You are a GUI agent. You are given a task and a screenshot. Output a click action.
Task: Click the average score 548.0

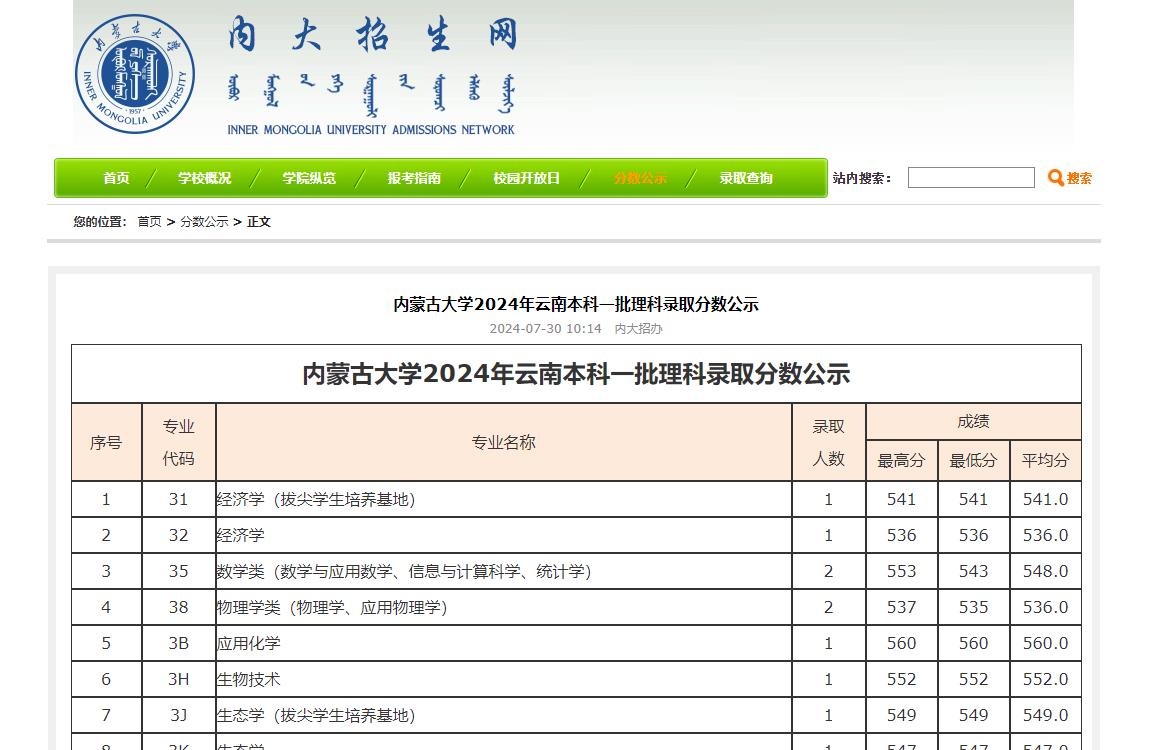[x=1045, y=571]
